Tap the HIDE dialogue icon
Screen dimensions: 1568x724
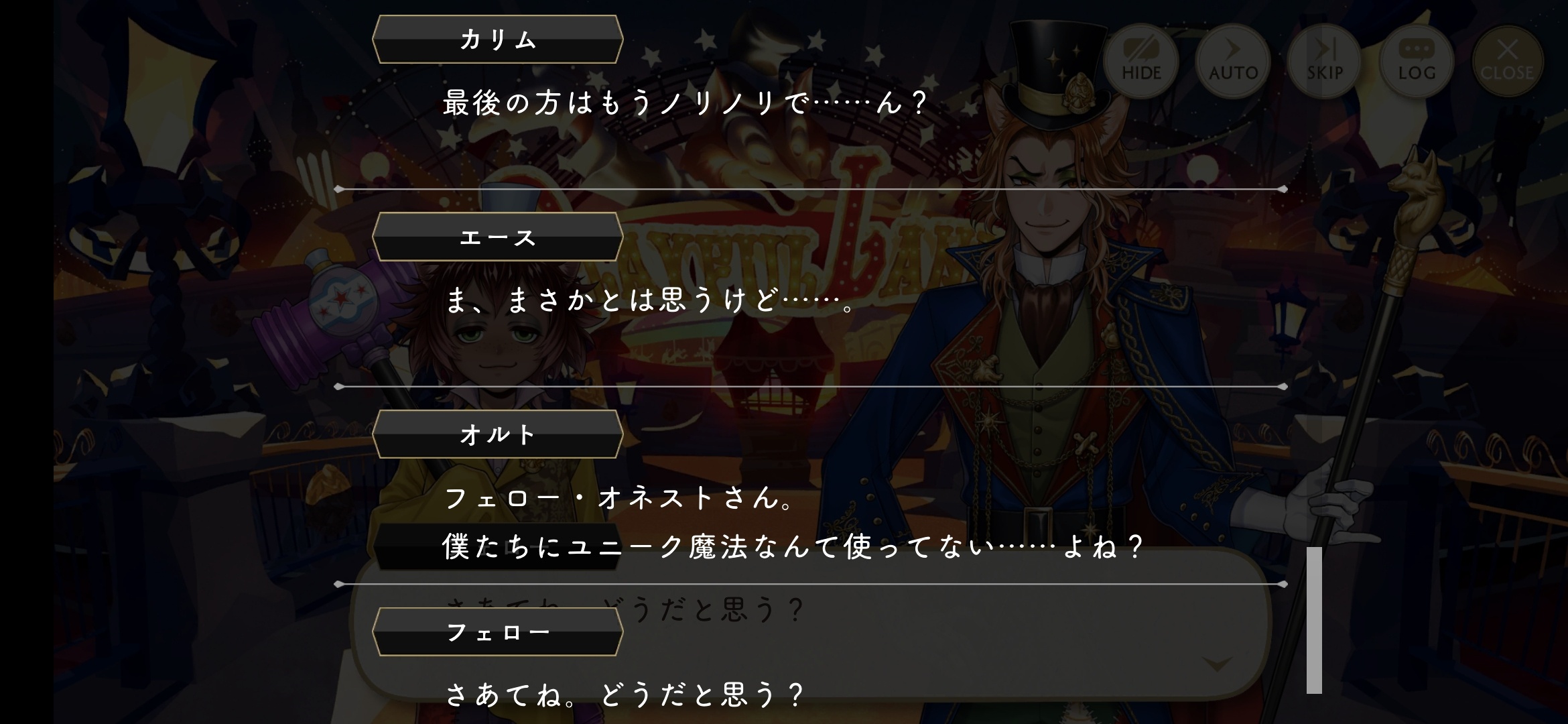(1141, 61)
